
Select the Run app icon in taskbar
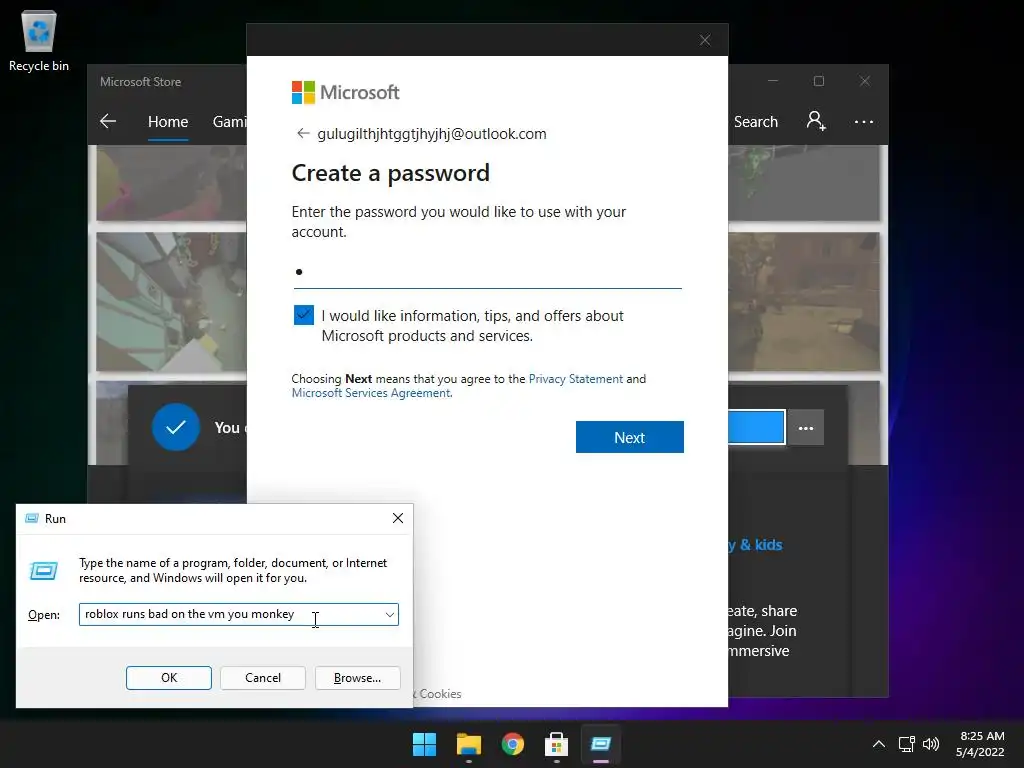click(x=601, y=744)
